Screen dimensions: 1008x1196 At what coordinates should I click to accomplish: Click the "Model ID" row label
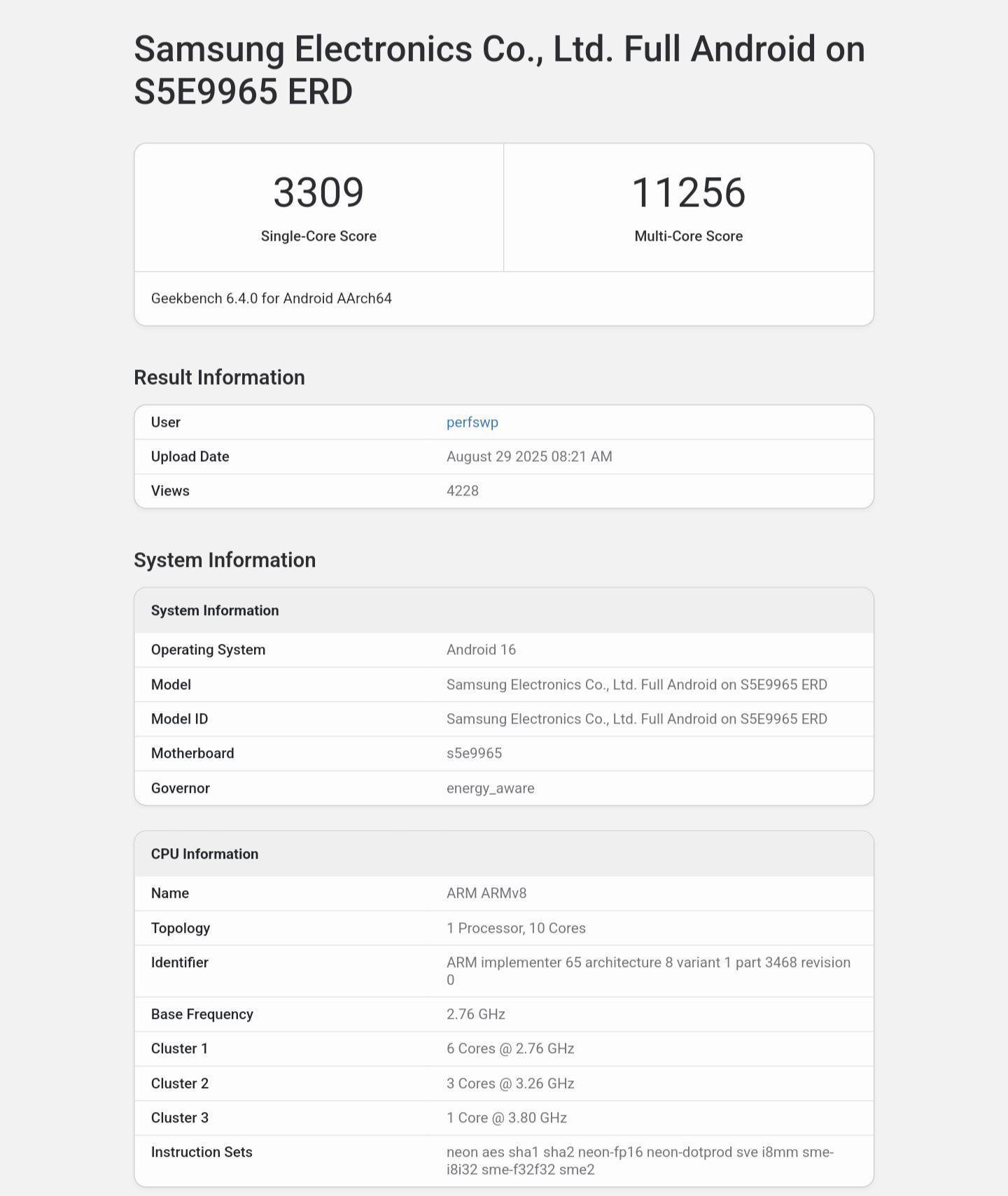click(179, 719)
